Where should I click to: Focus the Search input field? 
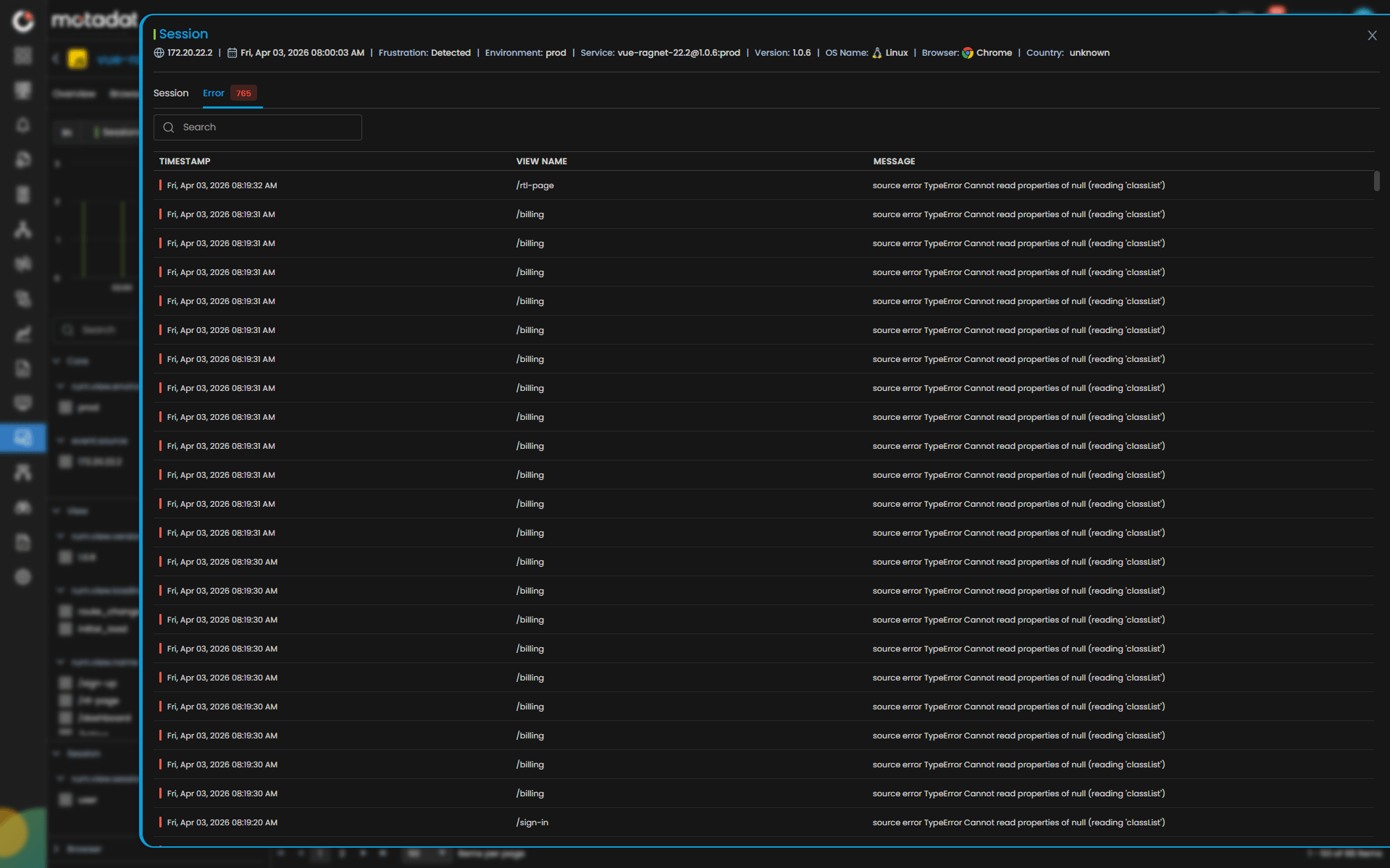pos(268,127)
